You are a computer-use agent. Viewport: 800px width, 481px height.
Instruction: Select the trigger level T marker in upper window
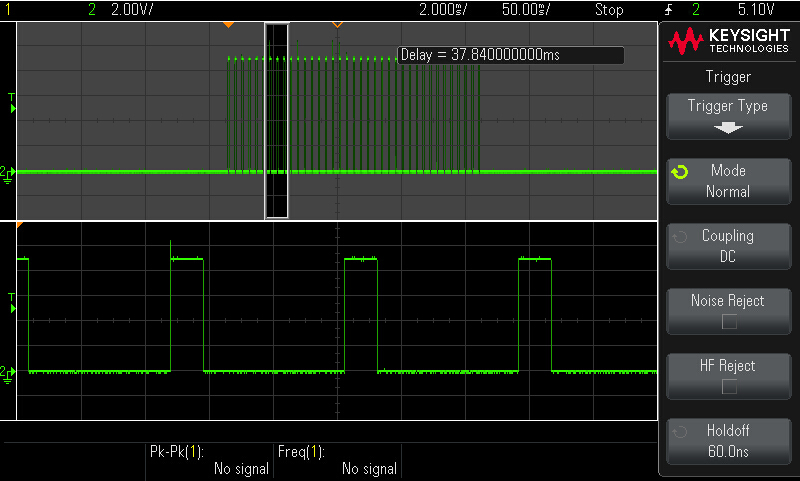pyautogui.click(x=11, y=101)
